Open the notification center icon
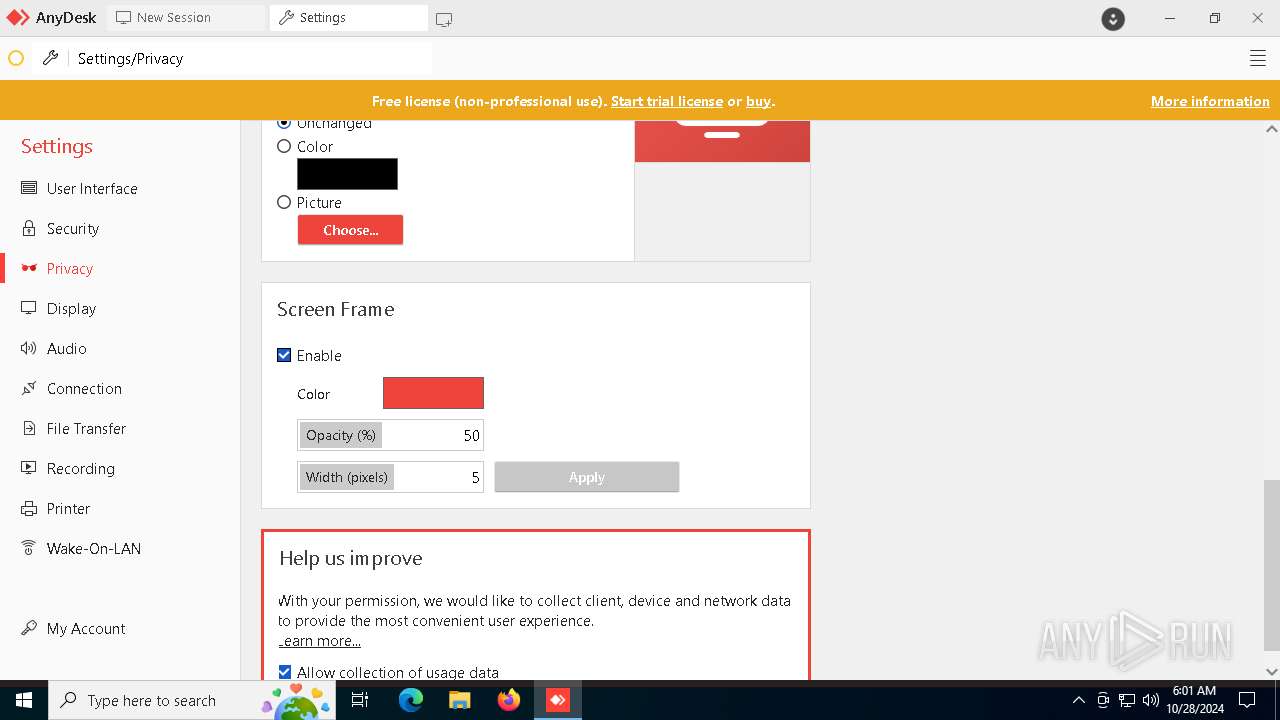The width and height of the screenshot is (1280, 720). pos(1247,700)
